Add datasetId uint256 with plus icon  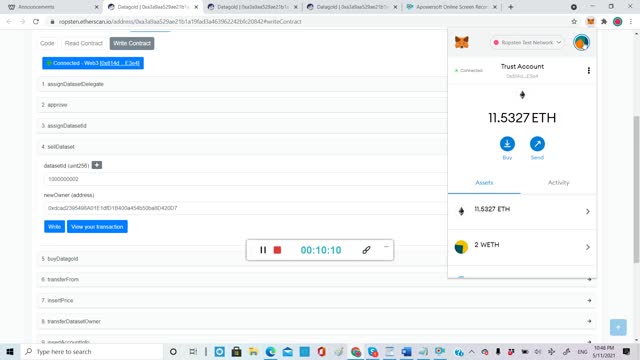(x=97, y=165)
